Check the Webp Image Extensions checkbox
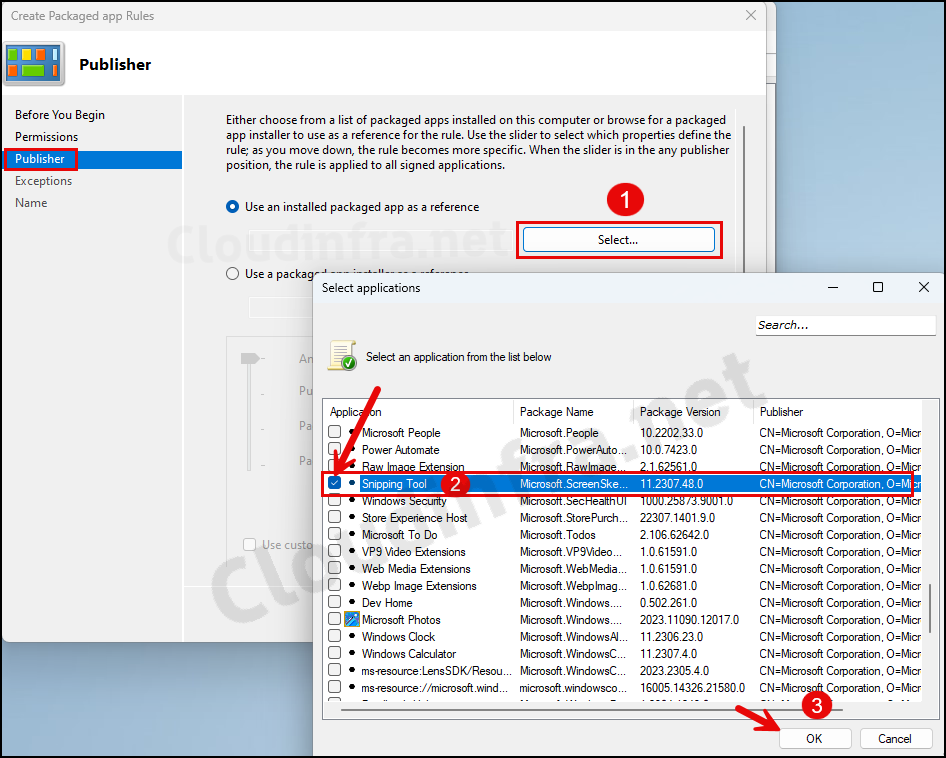946x758 pixels. pyautogui.click(x=334, y=585)
